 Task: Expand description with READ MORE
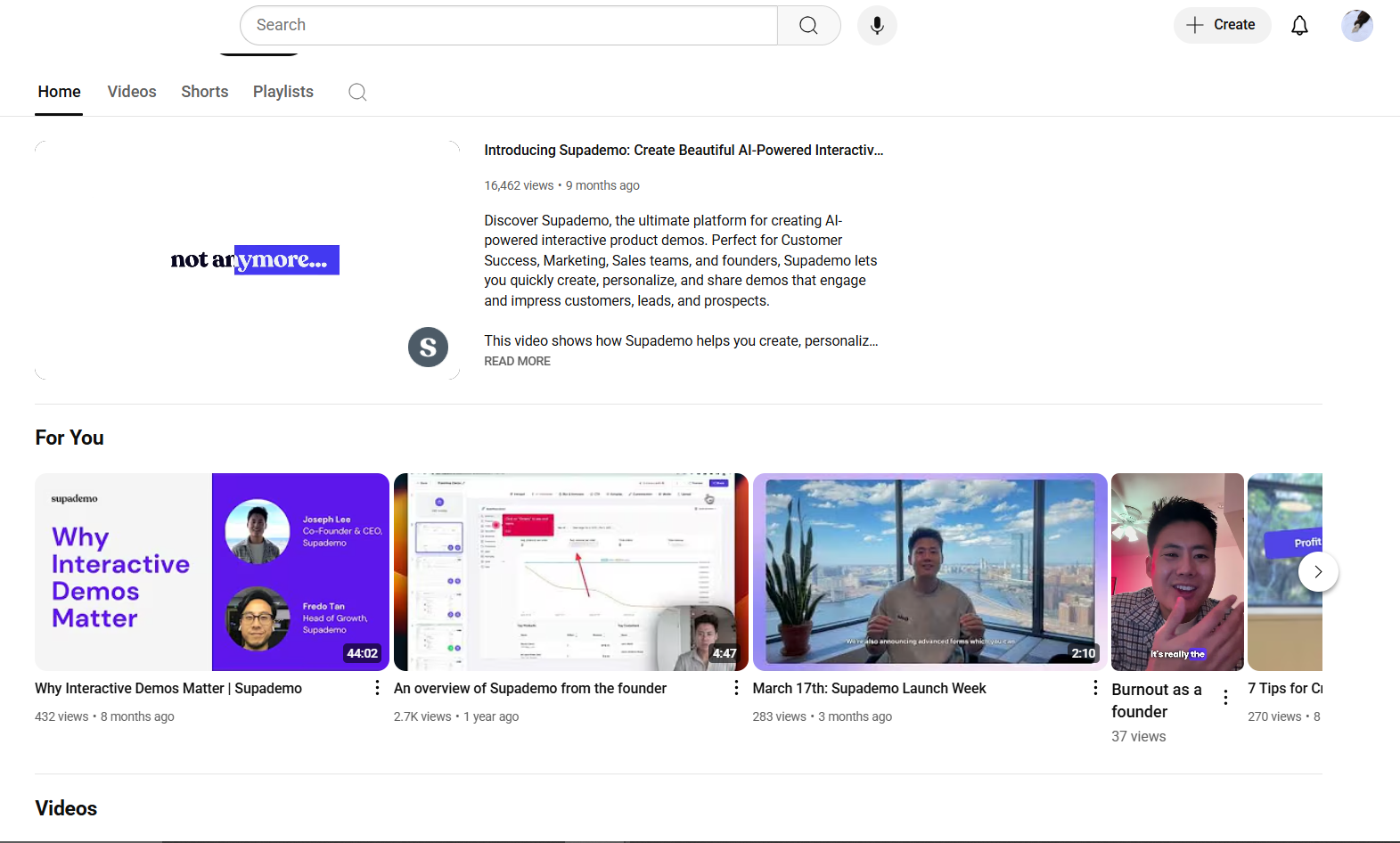click(517, 361)
